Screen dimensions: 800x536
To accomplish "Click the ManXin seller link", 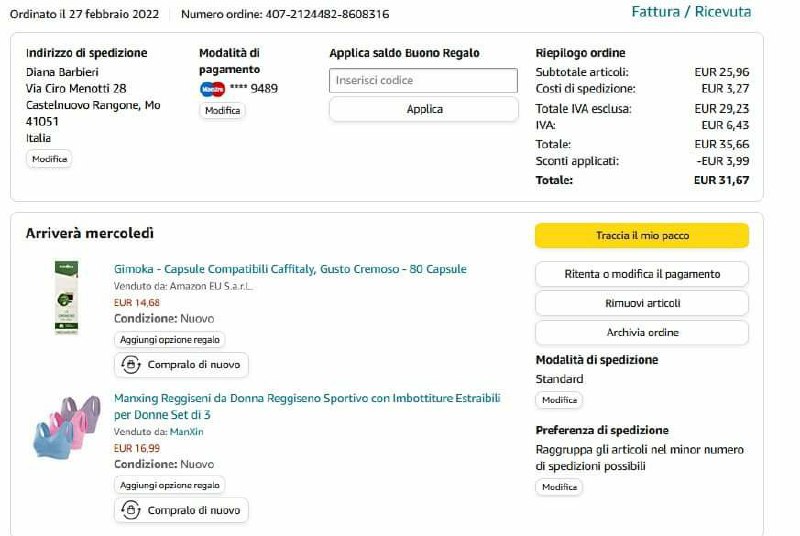I will [x=186, y=432].
